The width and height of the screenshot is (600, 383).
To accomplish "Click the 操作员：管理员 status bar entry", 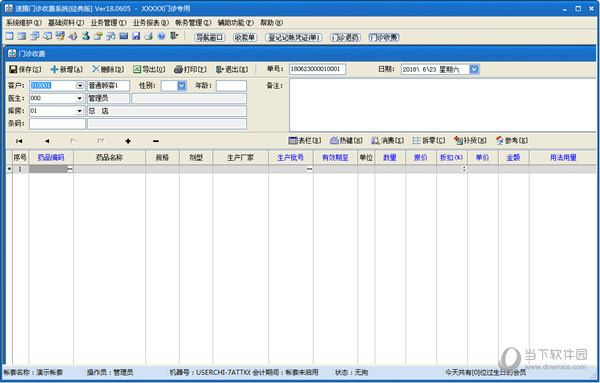I will point(110,372).
